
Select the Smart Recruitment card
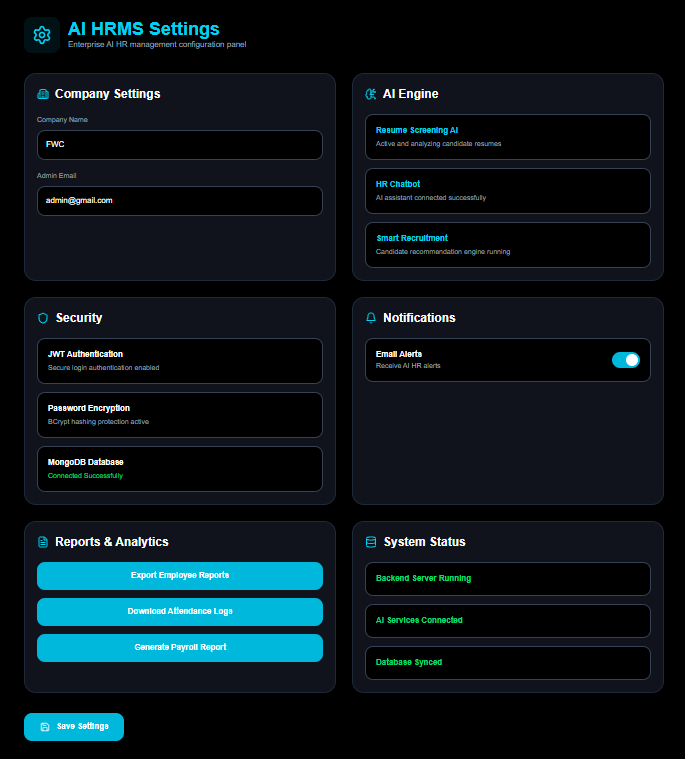click(x=508, y=245)
